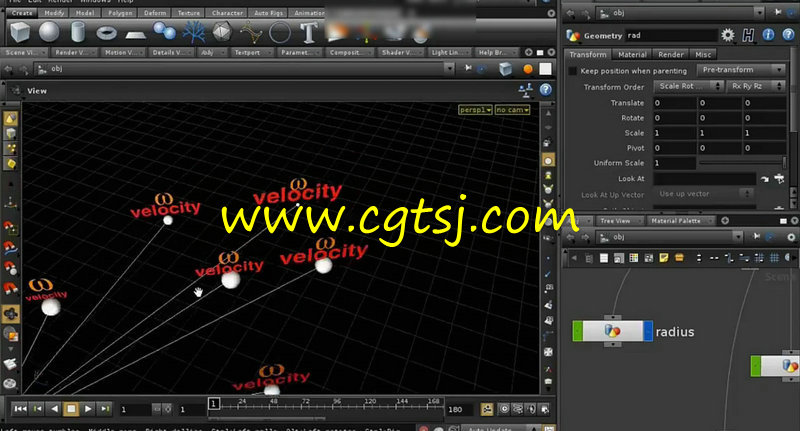Click the magnet tool in left toolbar

click(10, 289)
